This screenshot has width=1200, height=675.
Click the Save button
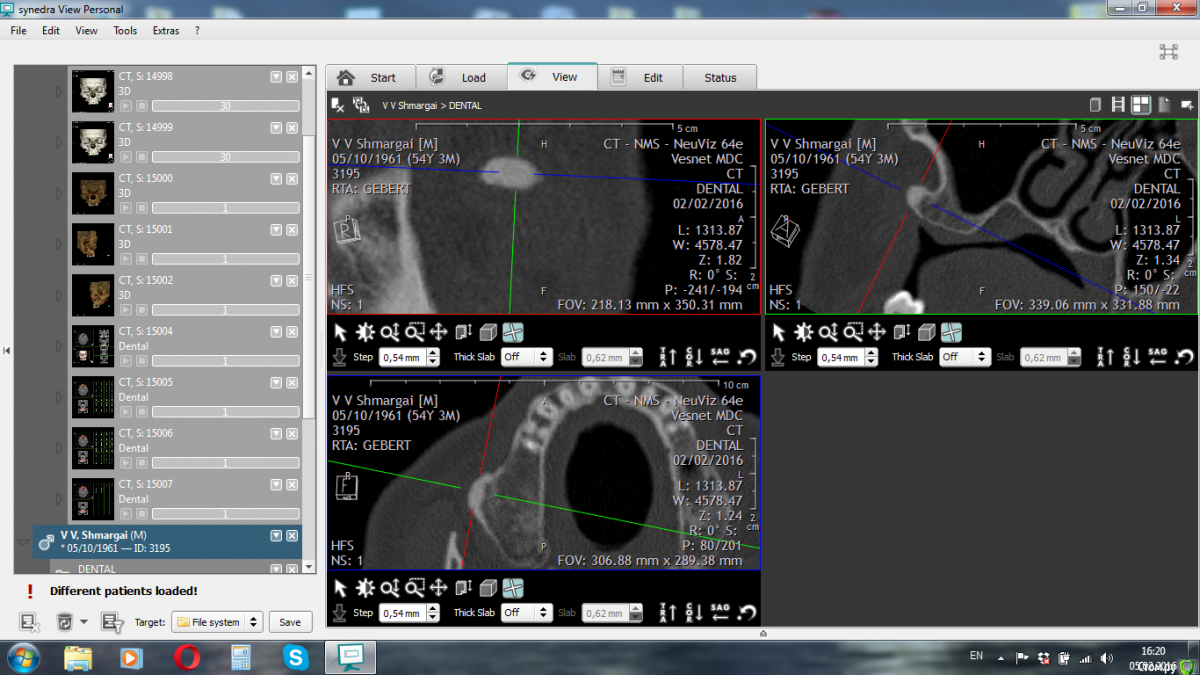290,622
